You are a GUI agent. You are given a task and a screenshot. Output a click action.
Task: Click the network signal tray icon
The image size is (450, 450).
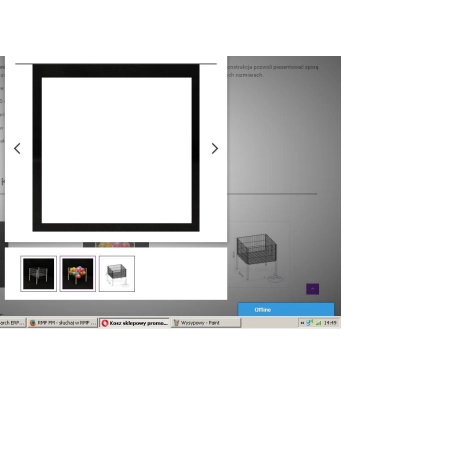pyautogui.click(x=318, y=323)
